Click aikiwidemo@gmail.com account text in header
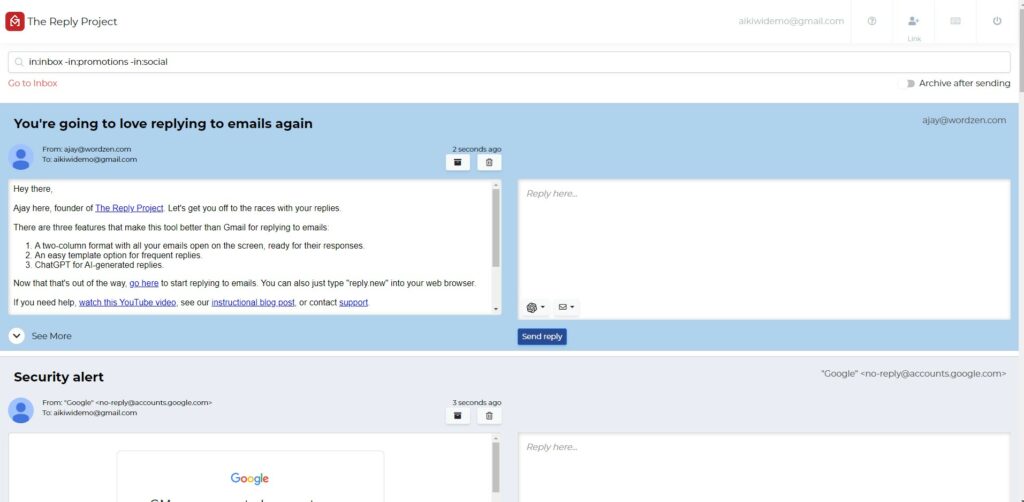The image size is (1024, 502). click(791, 21)
